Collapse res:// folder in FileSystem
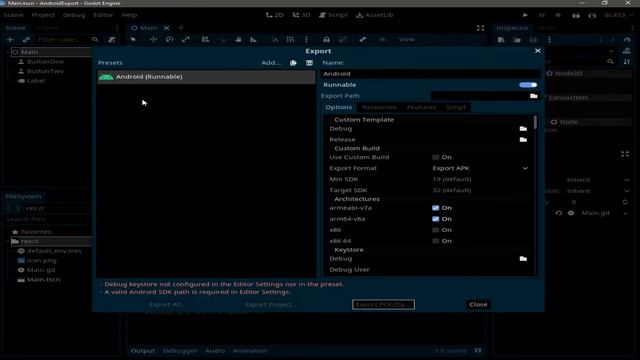640x360 pixels. click(x=8, y=241)
